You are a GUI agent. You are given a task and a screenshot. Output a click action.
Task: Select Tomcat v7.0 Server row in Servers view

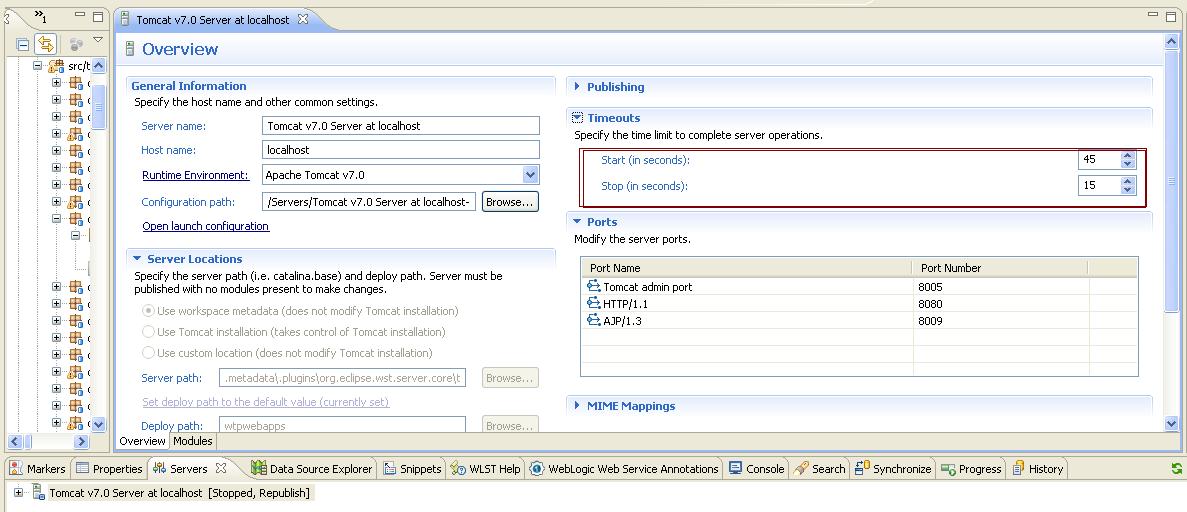(179, 492)
